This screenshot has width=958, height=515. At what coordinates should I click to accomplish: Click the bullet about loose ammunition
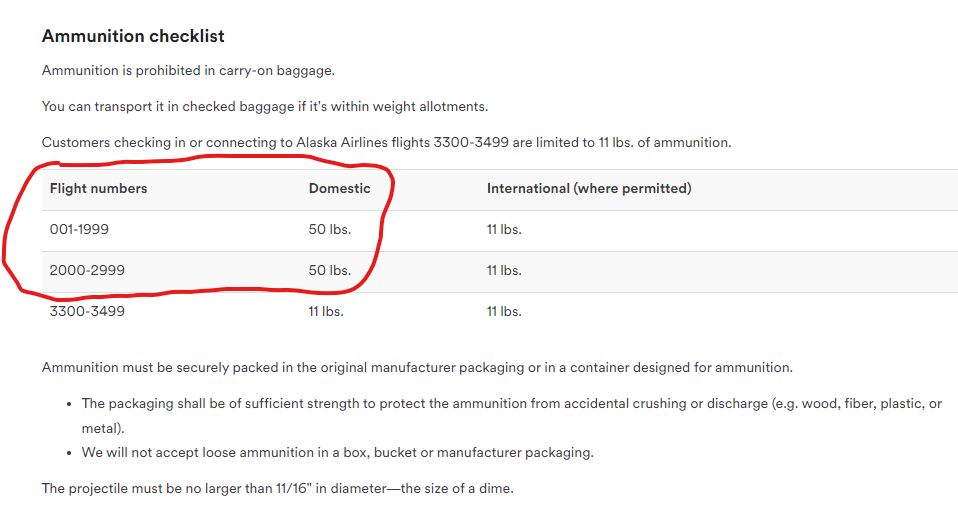click(x=337, y=452)
